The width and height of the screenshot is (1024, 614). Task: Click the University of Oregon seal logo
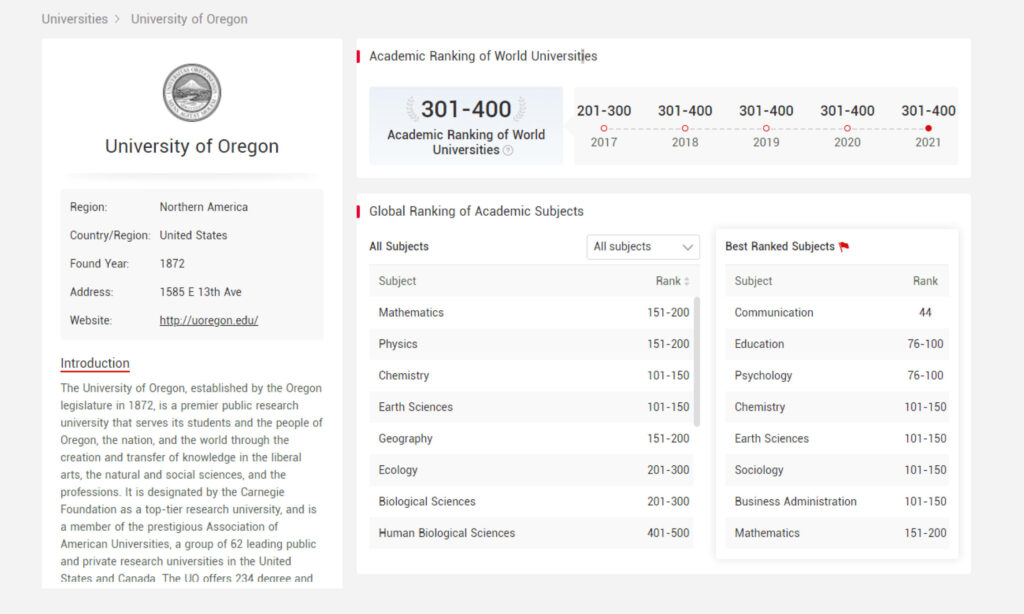191,93
